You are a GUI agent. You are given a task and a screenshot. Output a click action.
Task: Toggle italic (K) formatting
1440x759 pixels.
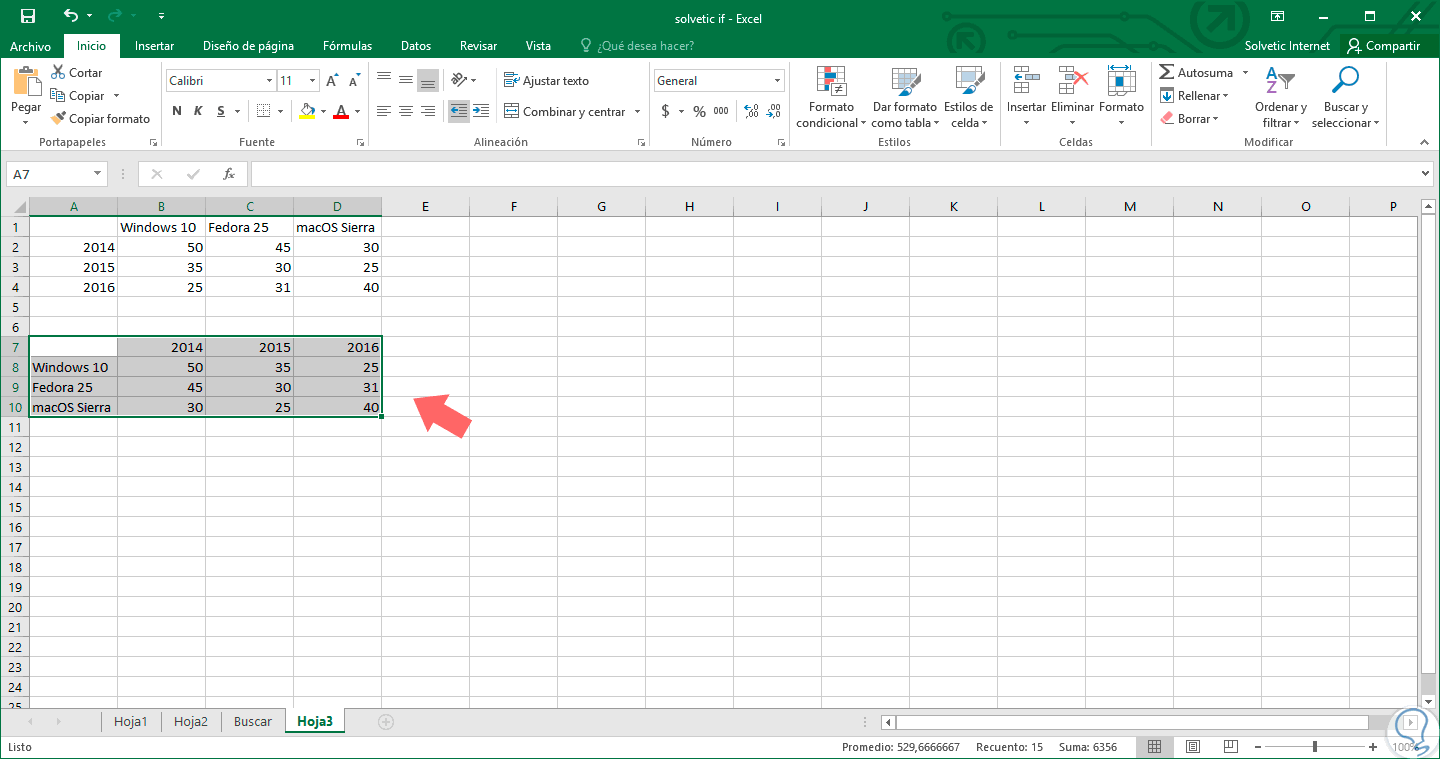point(198,111)
